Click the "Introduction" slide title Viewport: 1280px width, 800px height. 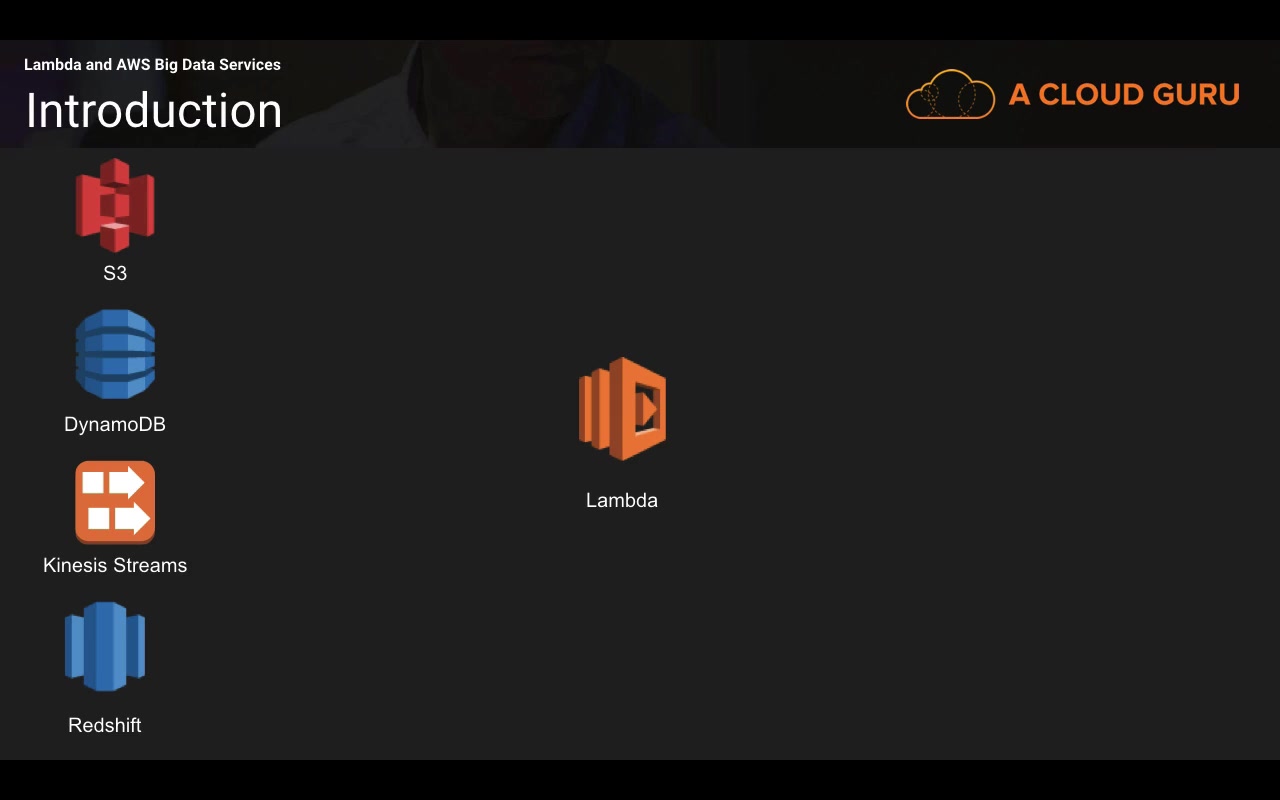point(154,110)
